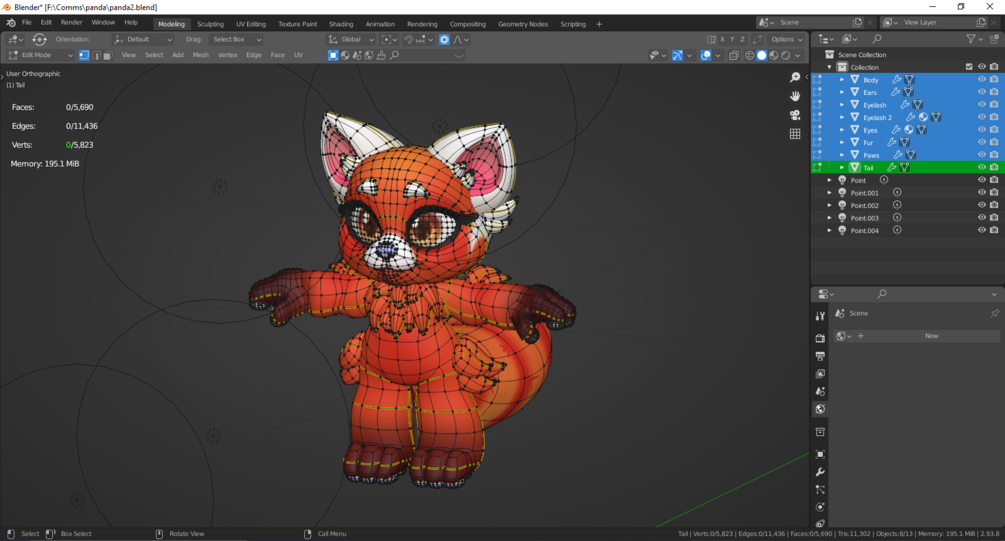Open Collection properties tab
The height and width of the screenshot is (541, 1005).
pyautogui.click(x=820, y=432)
